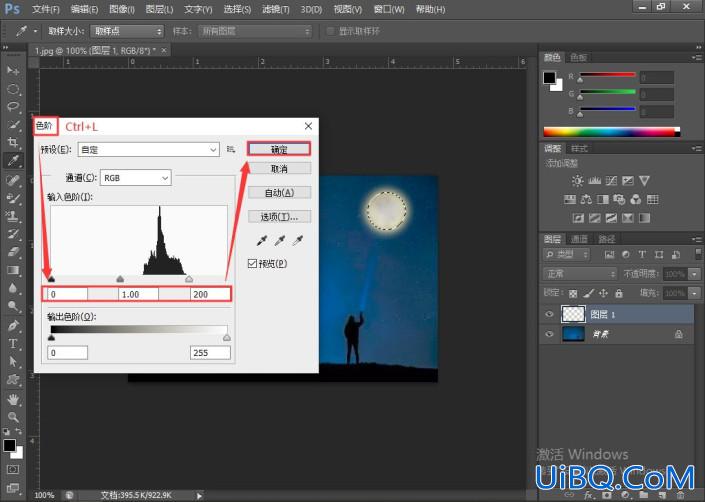Open the 图像(I) menu

coord(122,9)
